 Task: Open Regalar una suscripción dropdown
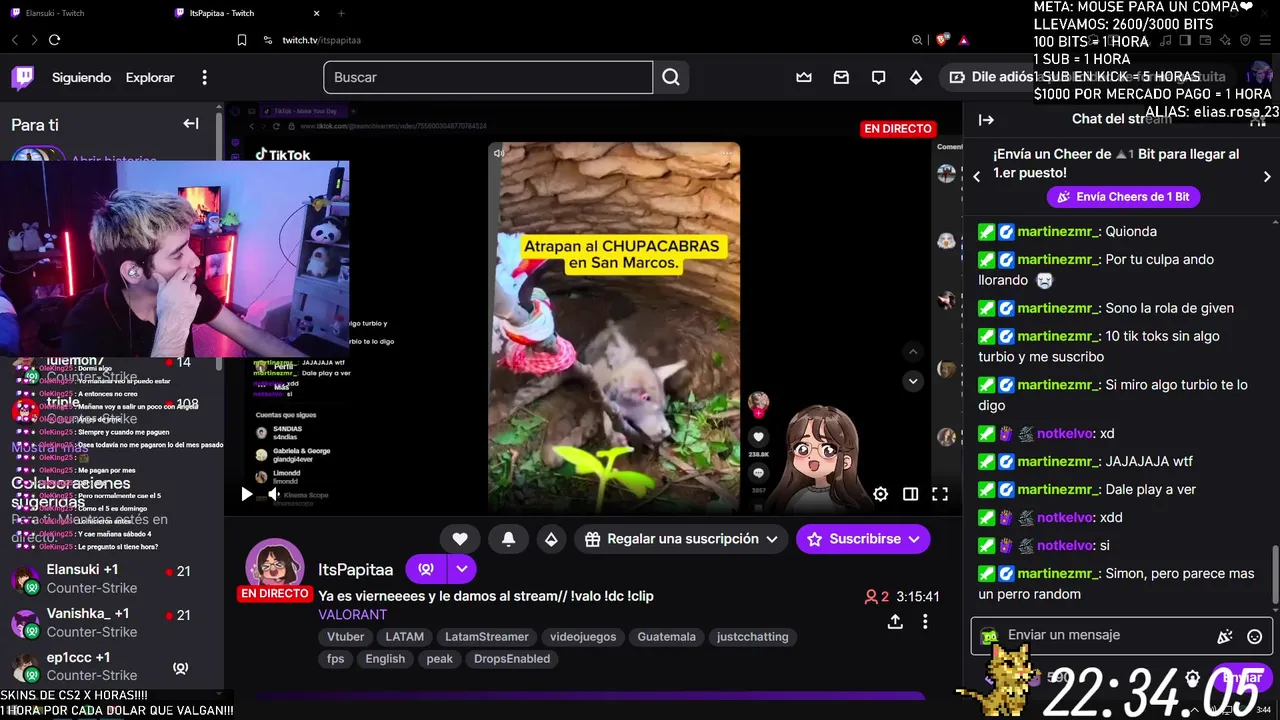(682, 539)
